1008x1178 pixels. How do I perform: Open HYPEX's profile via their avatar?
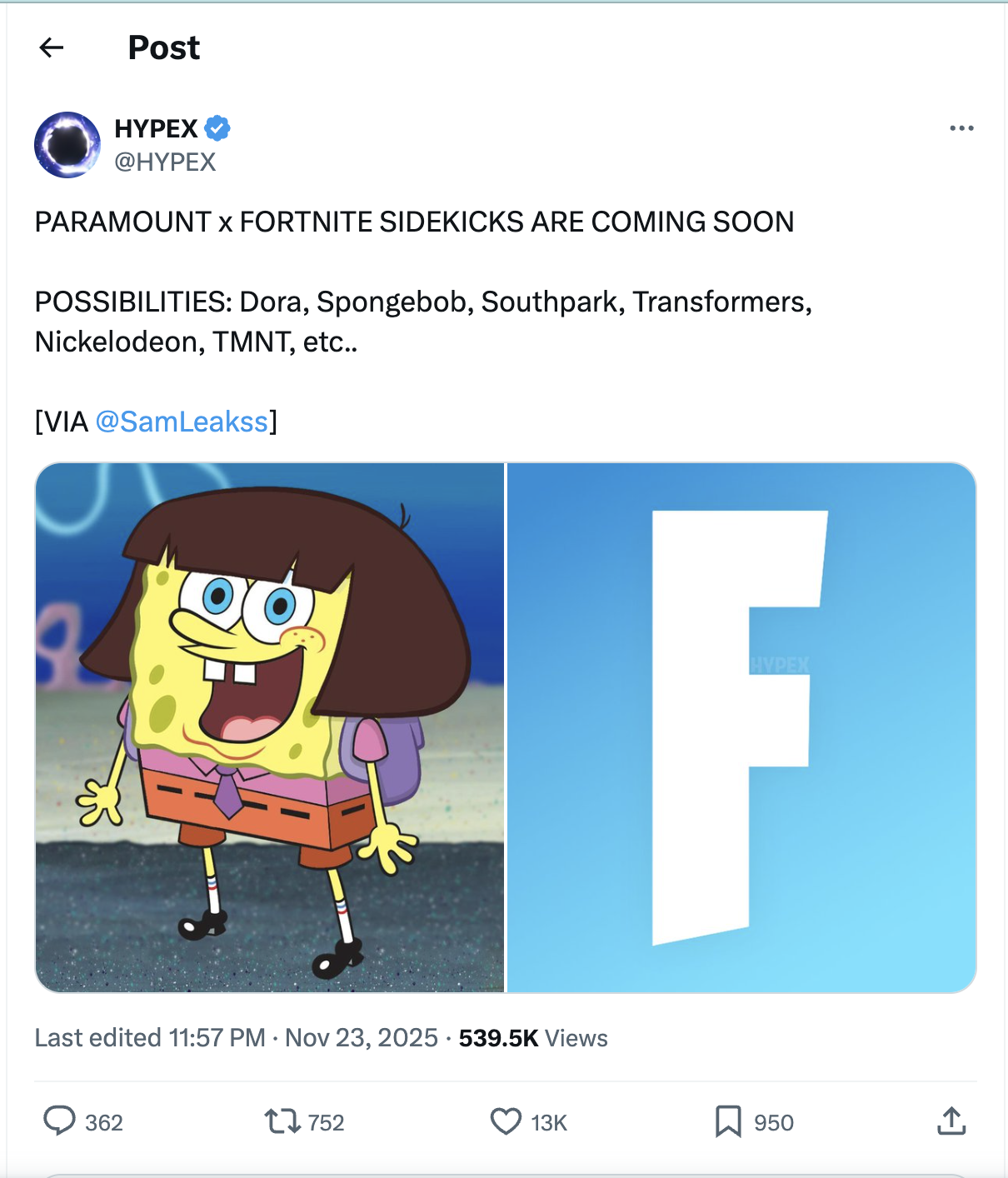[x=67, y=144]
